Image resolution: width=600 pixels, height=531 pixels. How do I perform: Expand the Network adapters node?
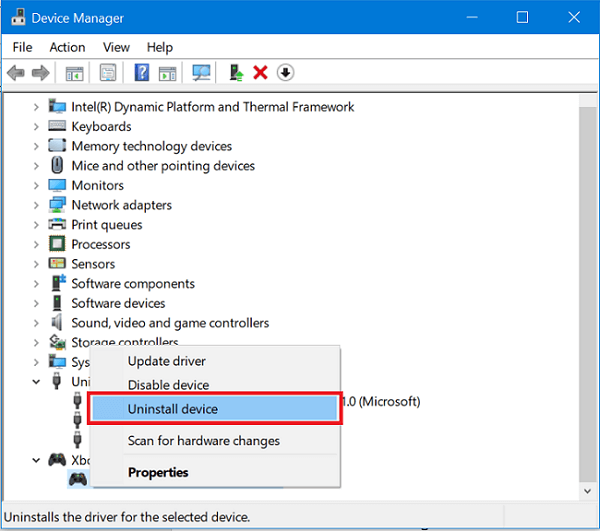[37, 205]
